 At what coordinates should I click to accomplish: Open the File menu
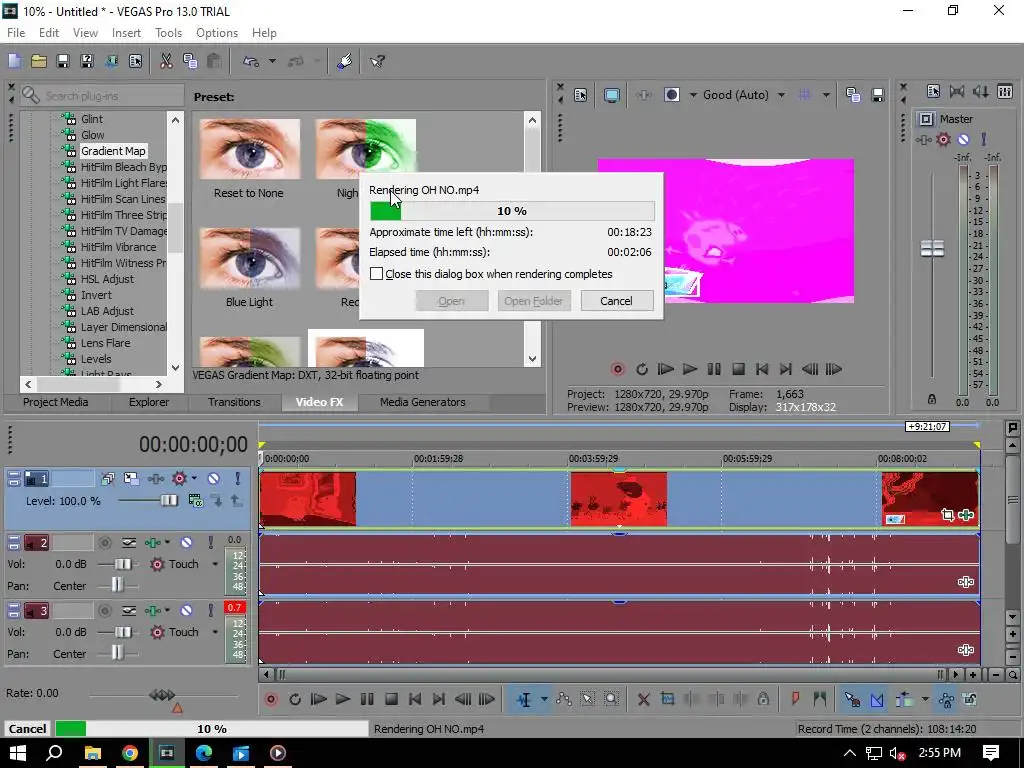click(16, 33)
